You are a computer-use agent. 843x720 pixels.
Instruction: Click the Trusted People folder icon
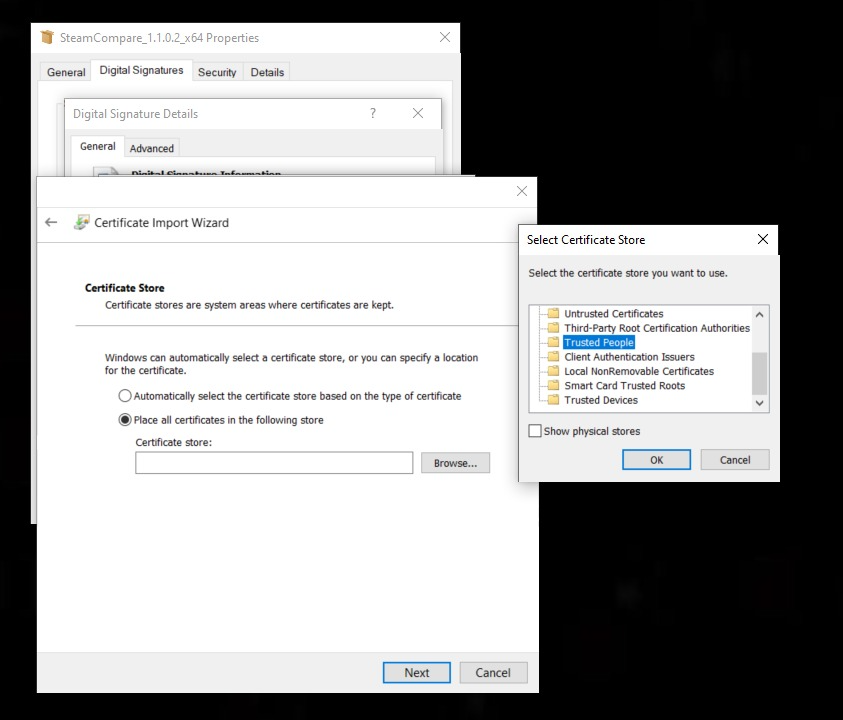(x=553, y=342)
